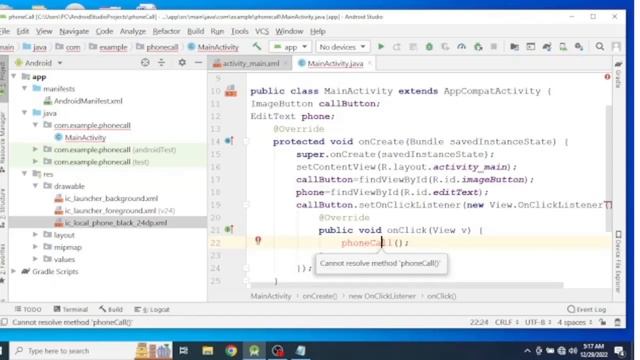Open the app run configuration dropdown
640x360 pixels.
pos(290,47)
